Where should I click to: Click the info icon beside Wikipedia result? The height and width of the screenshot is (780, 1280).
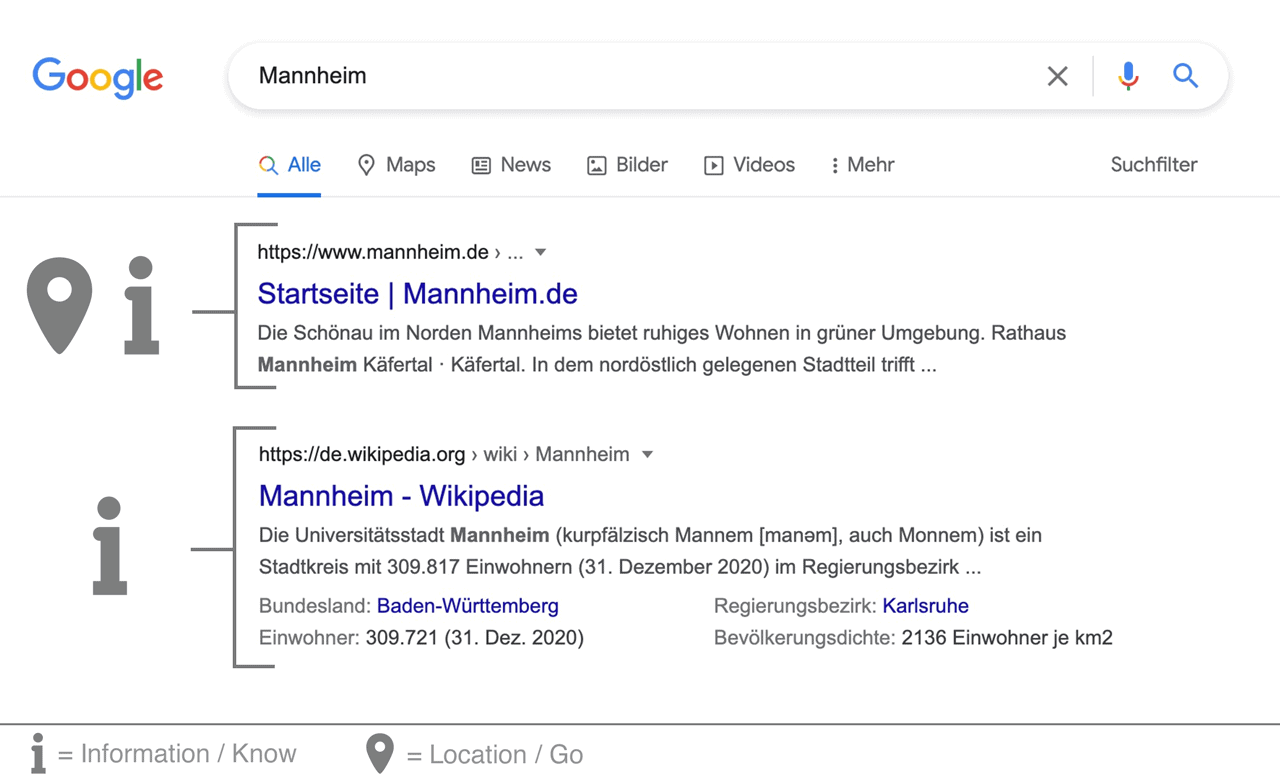coord(110,546)
